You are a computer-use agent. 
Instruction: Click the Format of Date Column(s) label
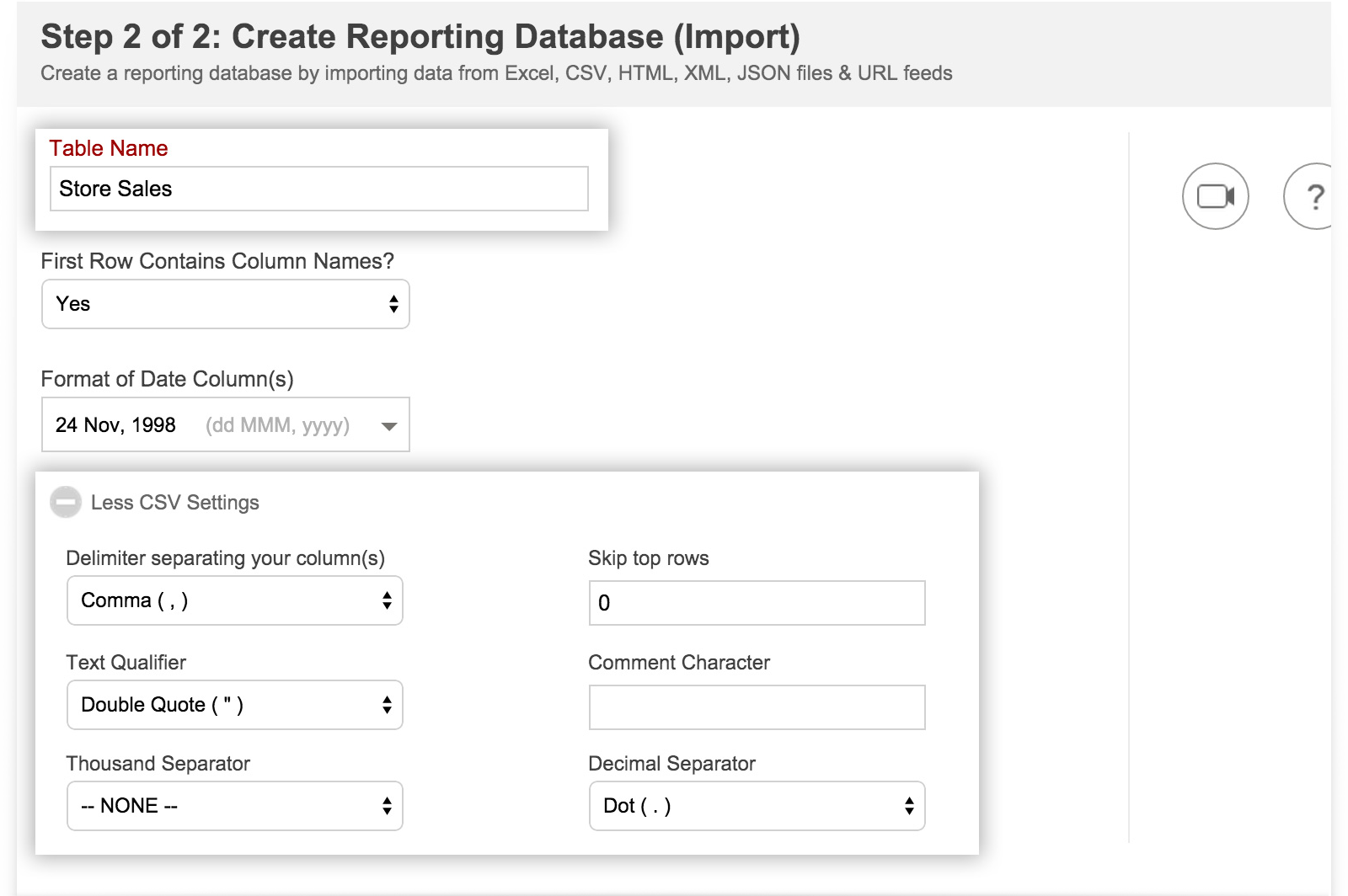[167, 379]
